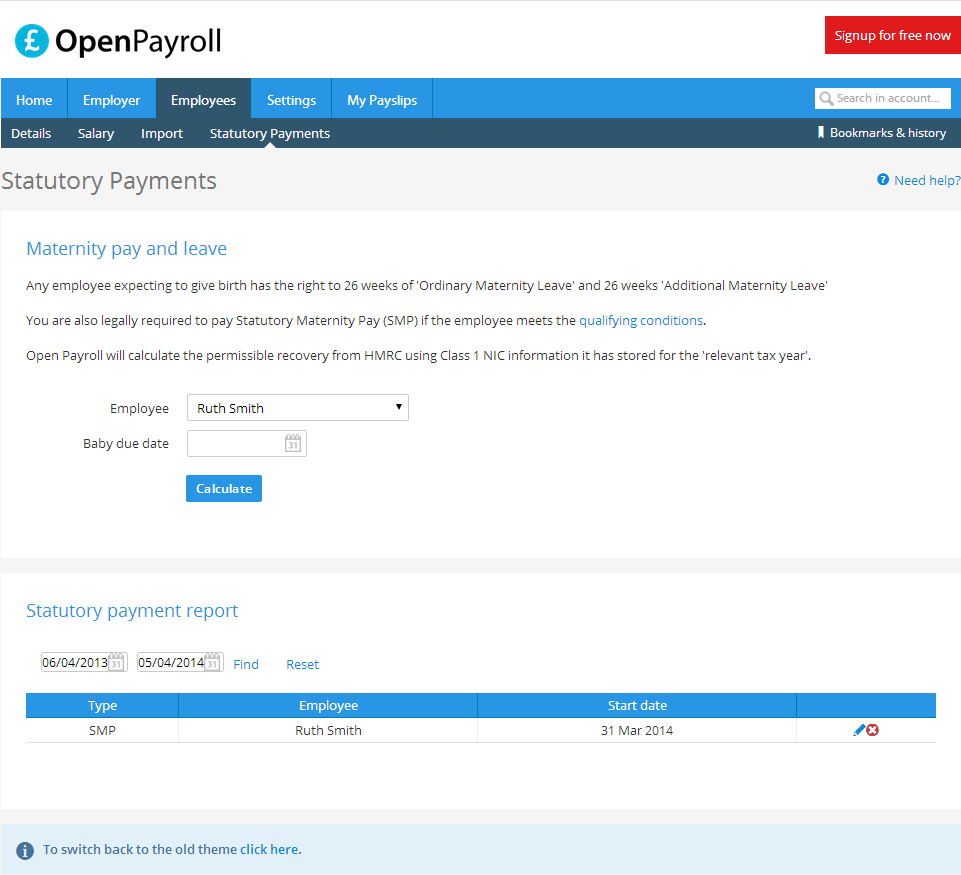Click the Statutory payment report heading

point(132,611)
